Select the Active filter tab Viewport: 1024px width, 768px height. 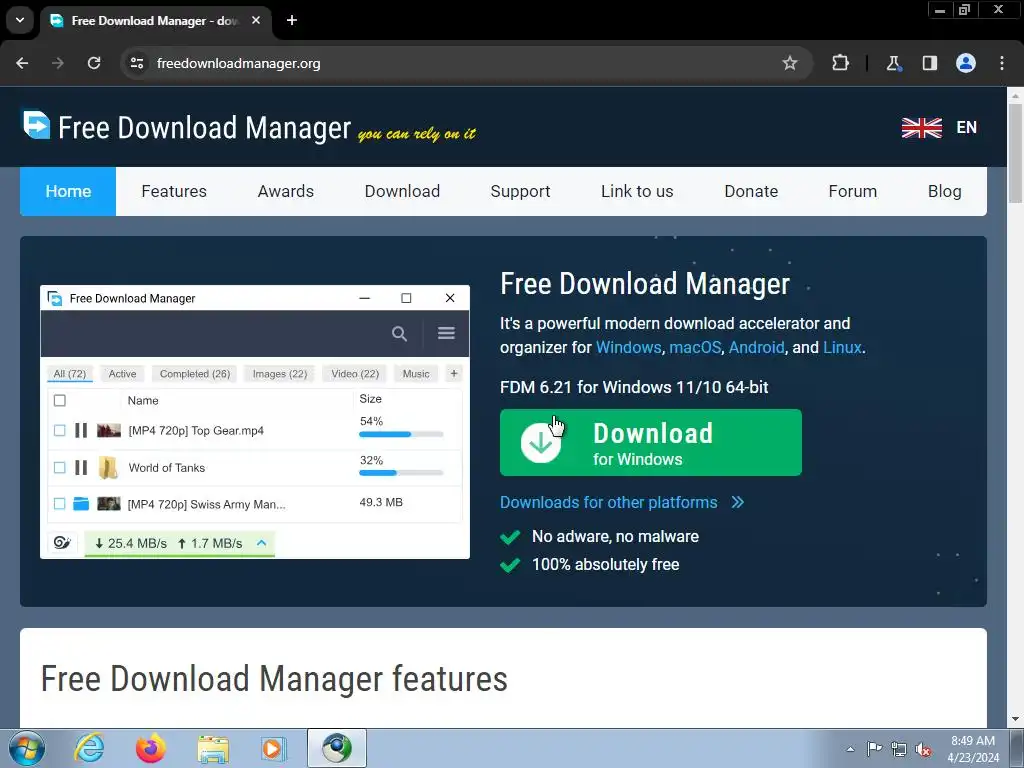pyautogui.click(x=122, y=374)
